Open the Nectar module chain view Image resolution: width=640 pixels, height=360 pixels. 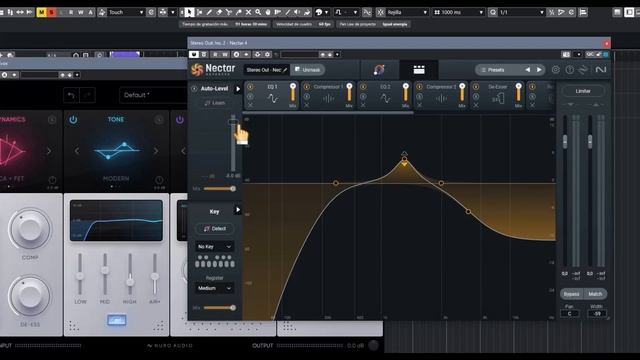point(419,70)
